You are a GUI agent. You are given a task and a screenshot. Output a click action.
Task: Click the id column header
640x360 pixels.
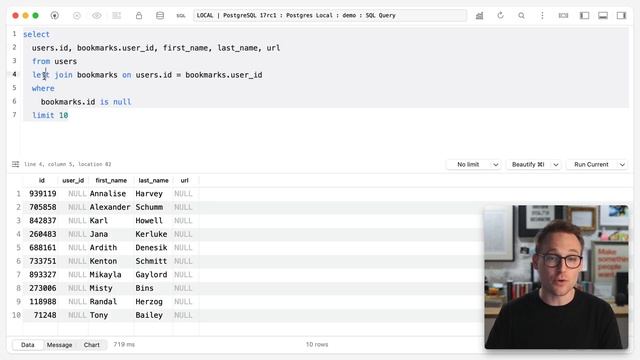coord(41,180)
